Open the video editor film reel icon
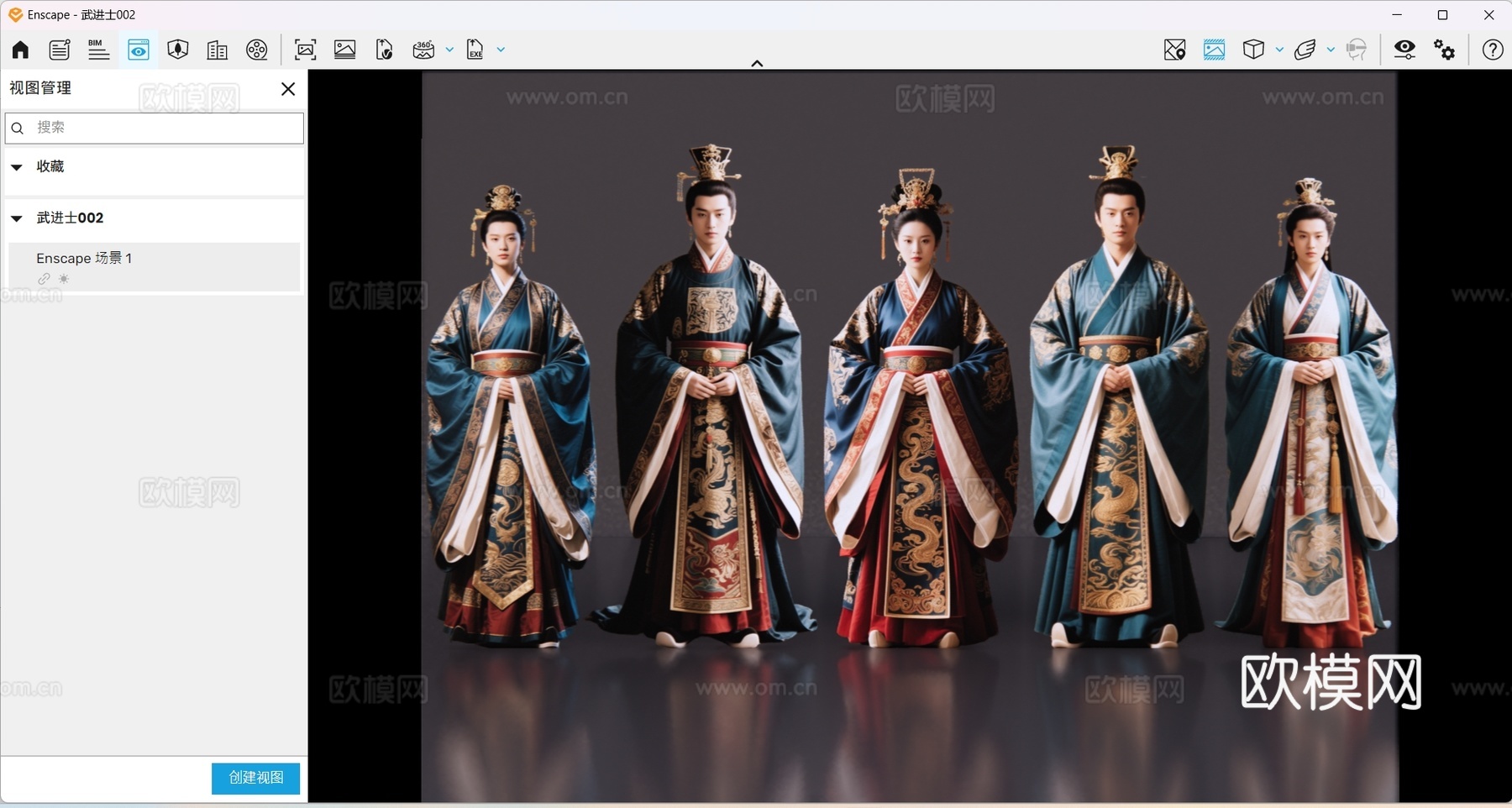Screen dimensions: 1512x808 click(257, 50)
